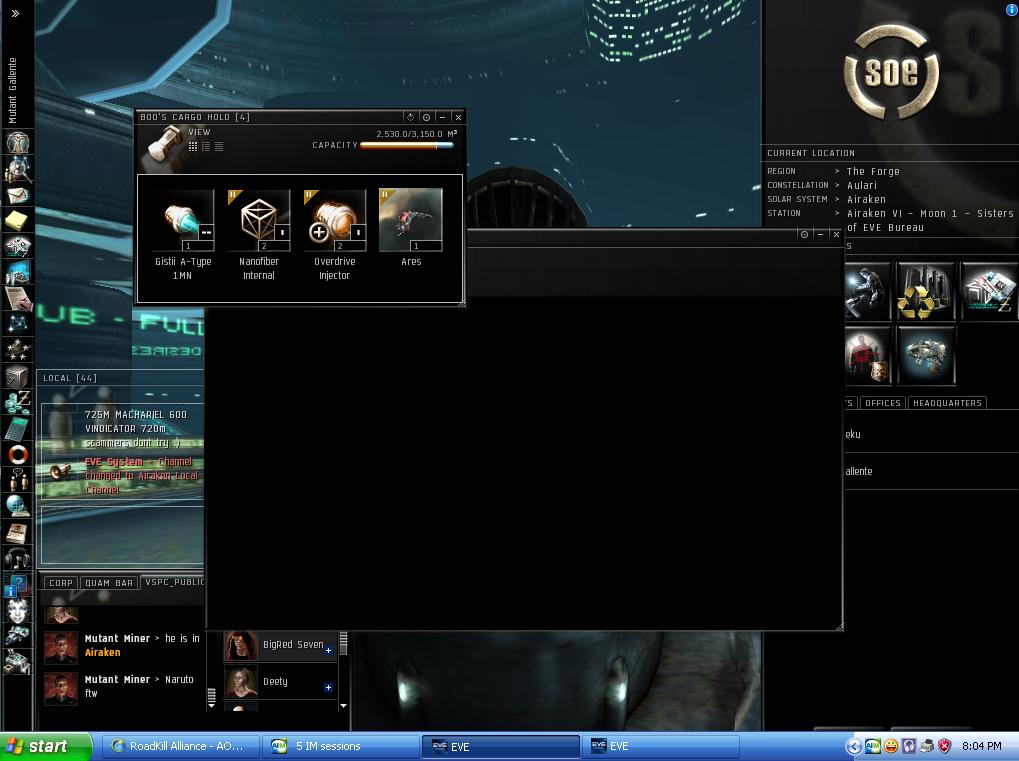Viewport: 1019px width, 761px height.
Task: Open the white face icon in sidebar
Action: pos(18,610)
